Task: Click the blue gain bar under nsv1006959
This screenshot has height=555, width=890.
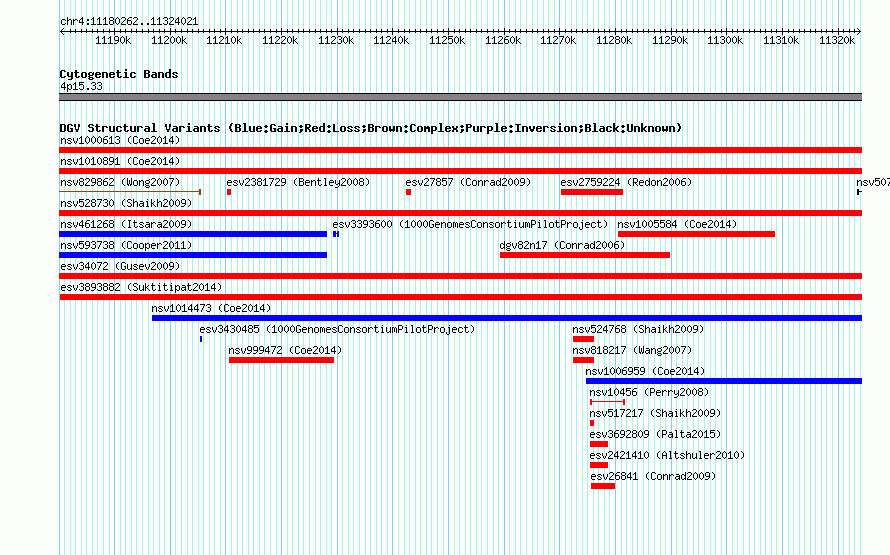Action: [x=724, y=381]
